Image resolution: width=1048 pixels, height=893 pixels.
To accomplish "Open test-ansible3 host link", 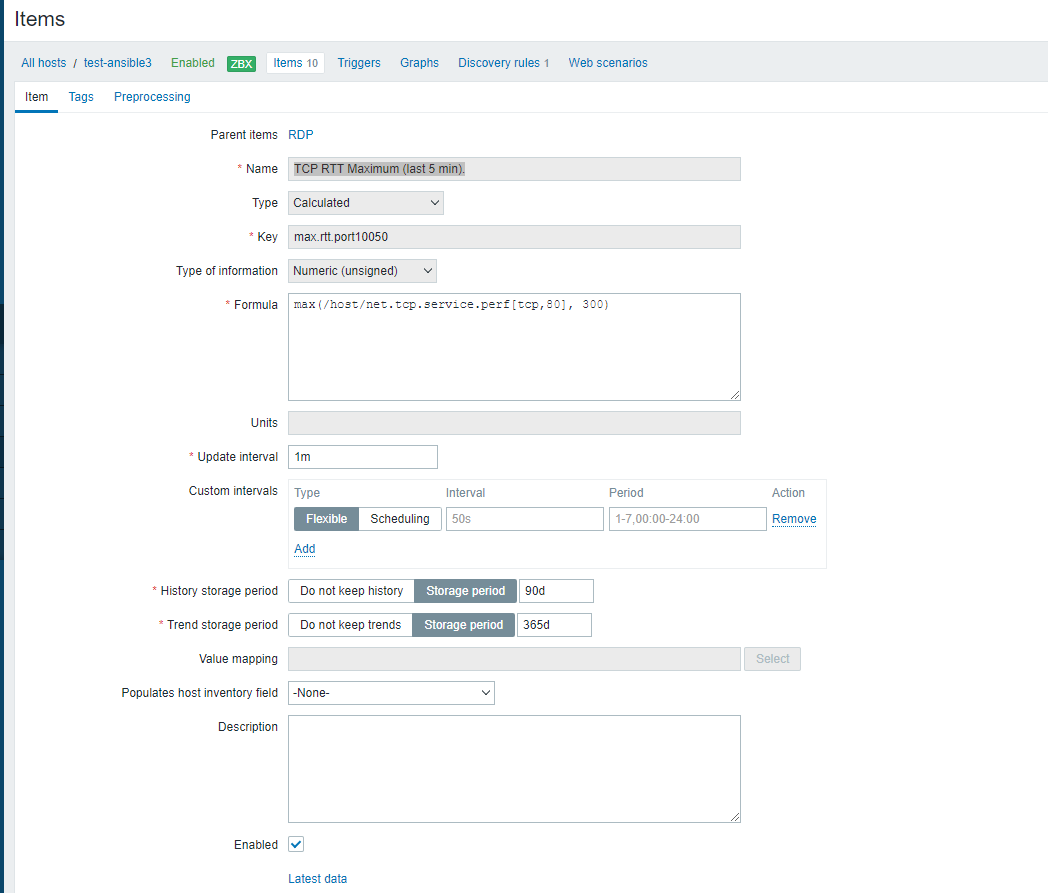I will click(x=118, y=63).
